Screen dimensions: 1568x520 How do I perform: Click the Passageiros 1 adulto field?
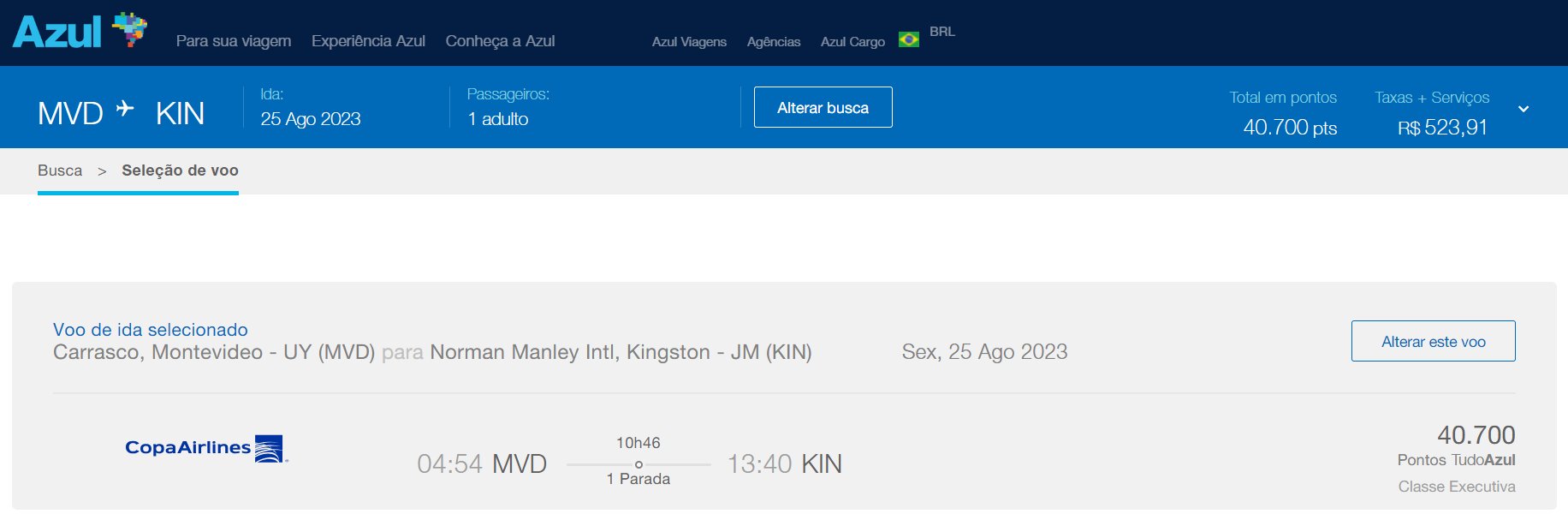497,119
